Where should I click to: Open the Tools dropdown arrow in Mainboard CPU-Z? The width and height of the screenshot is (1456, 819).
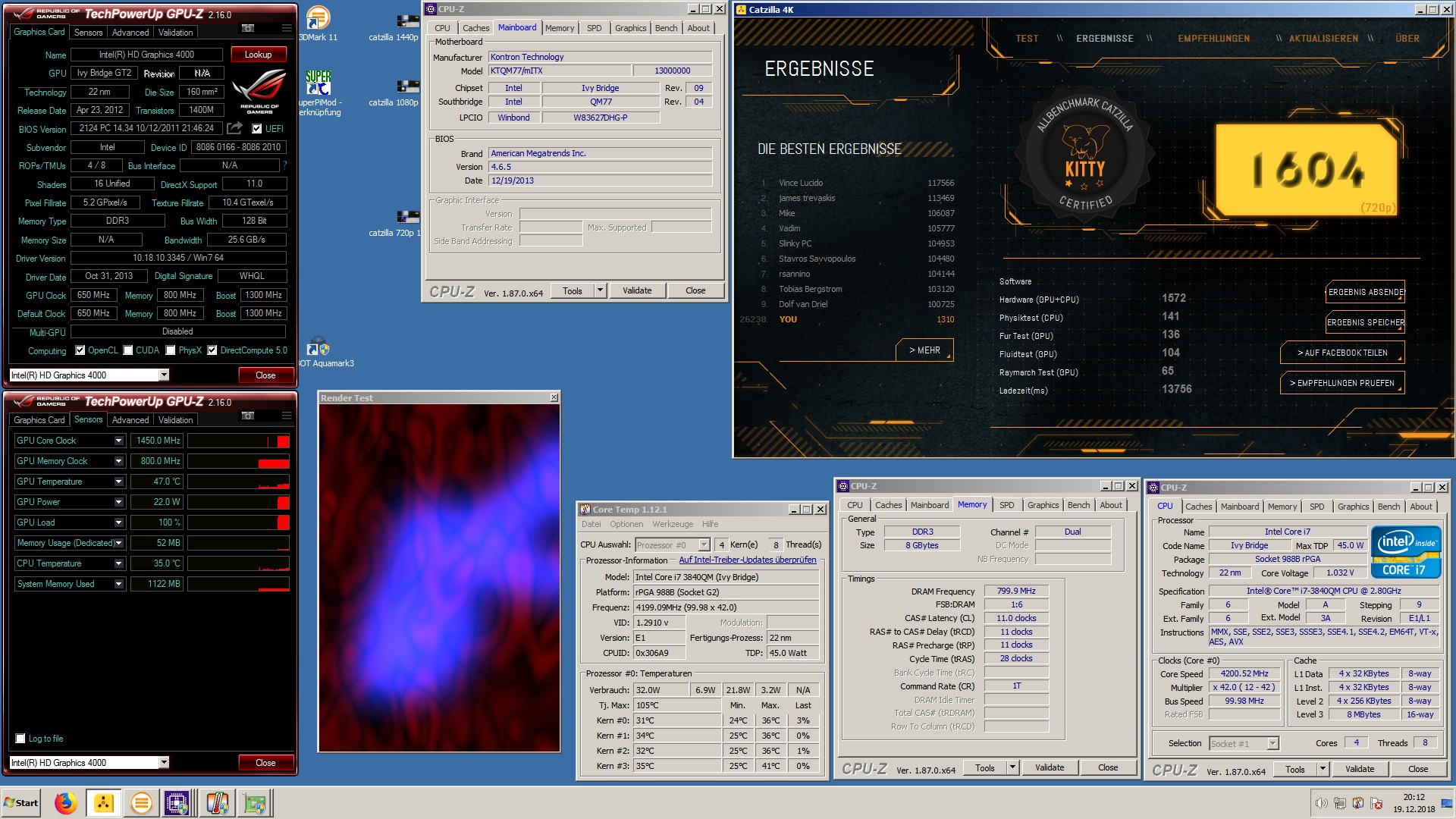pyautogui.click(x=600, y=290)
